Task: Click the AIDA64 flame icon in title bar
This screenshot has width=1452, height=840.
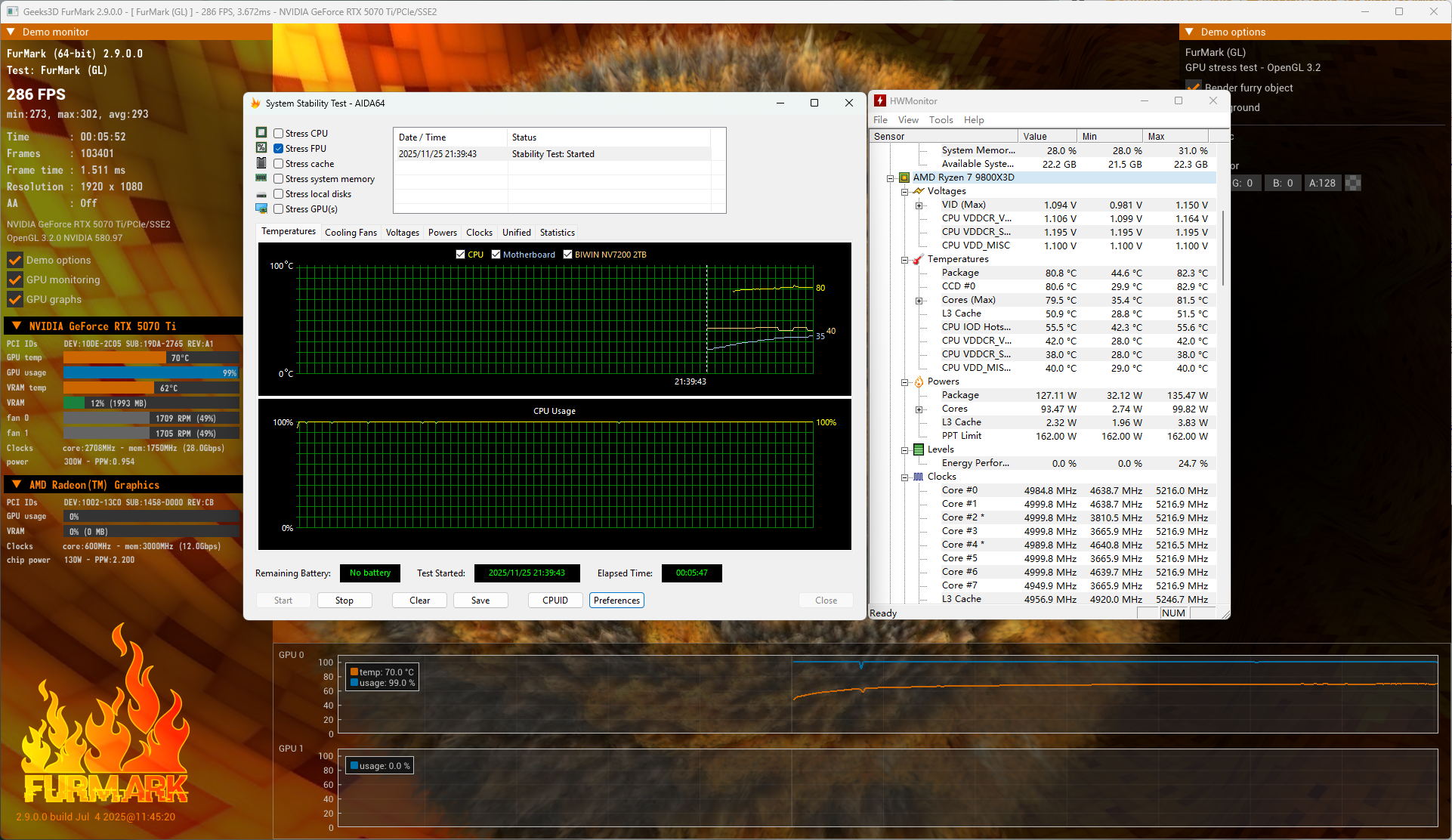Action: (x=255, y=103)
